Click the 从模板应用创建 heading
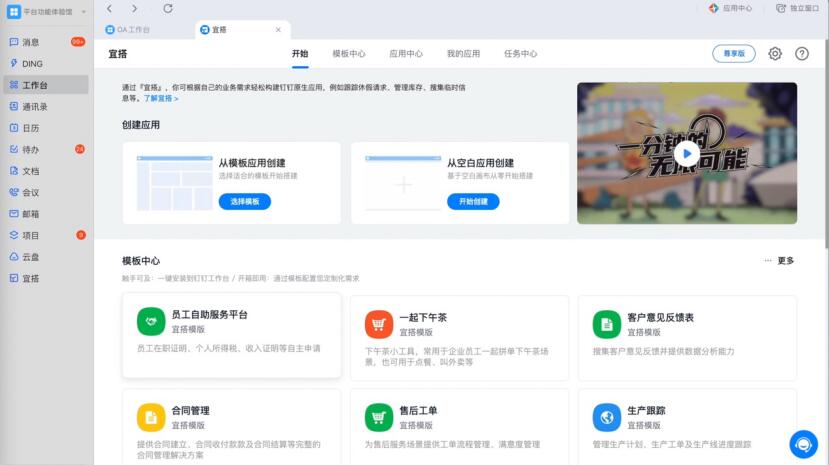The width and height of the screenshot is (829, 465). (x=252, y=163)
